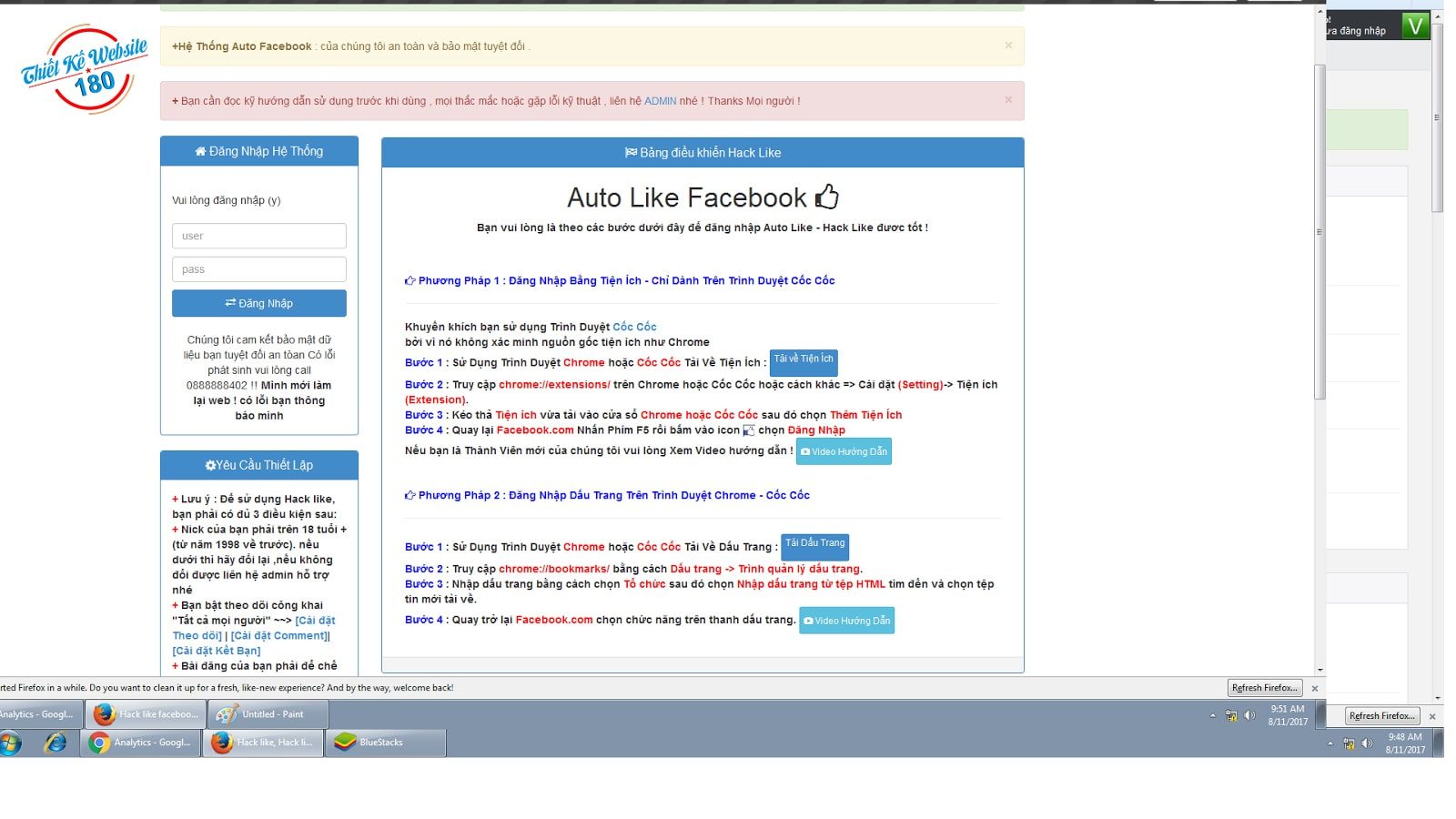This screenshot has height=819, width=1456.
Task: Switch to Chrome Analytics window beside Internet Explorer
Action: [141, 743]
